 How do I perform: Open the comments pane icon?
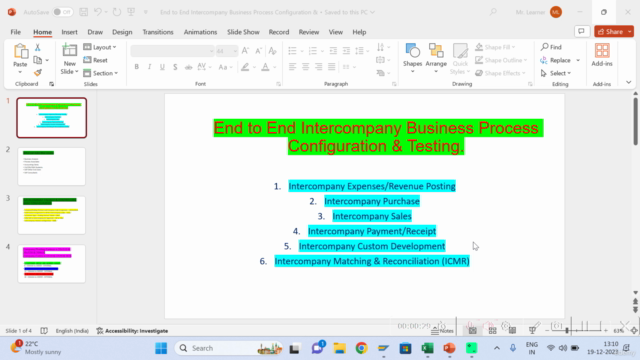click(582, 31)
